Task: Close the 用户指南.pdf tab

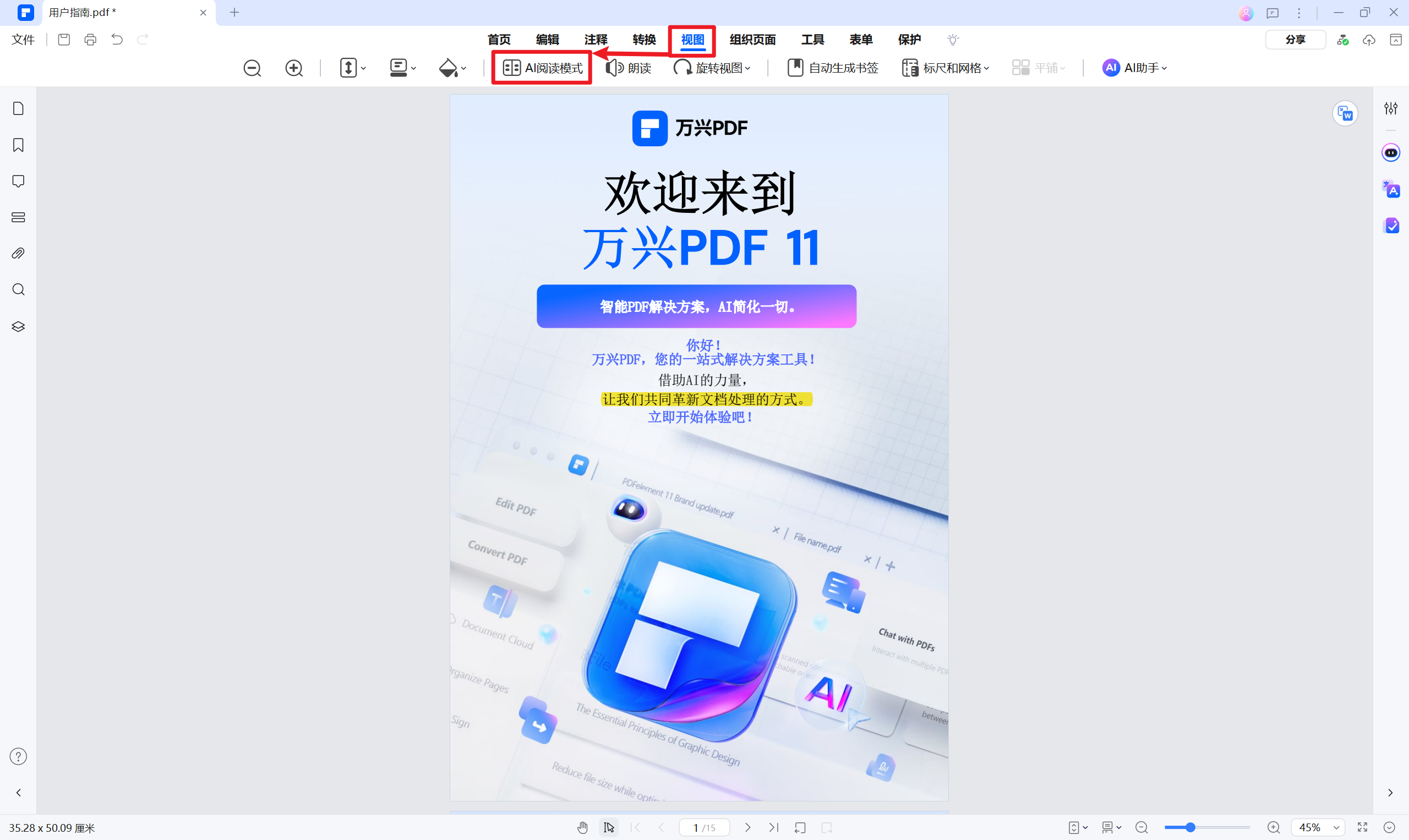Action: [x=203, y=13]
